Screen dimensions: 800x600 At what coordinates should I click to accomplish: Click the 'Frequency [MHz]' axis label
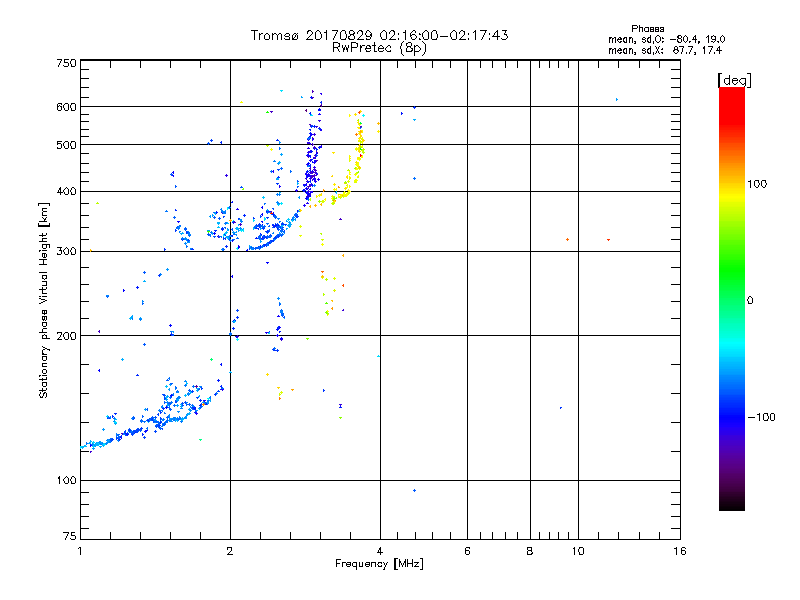point(379,564)
